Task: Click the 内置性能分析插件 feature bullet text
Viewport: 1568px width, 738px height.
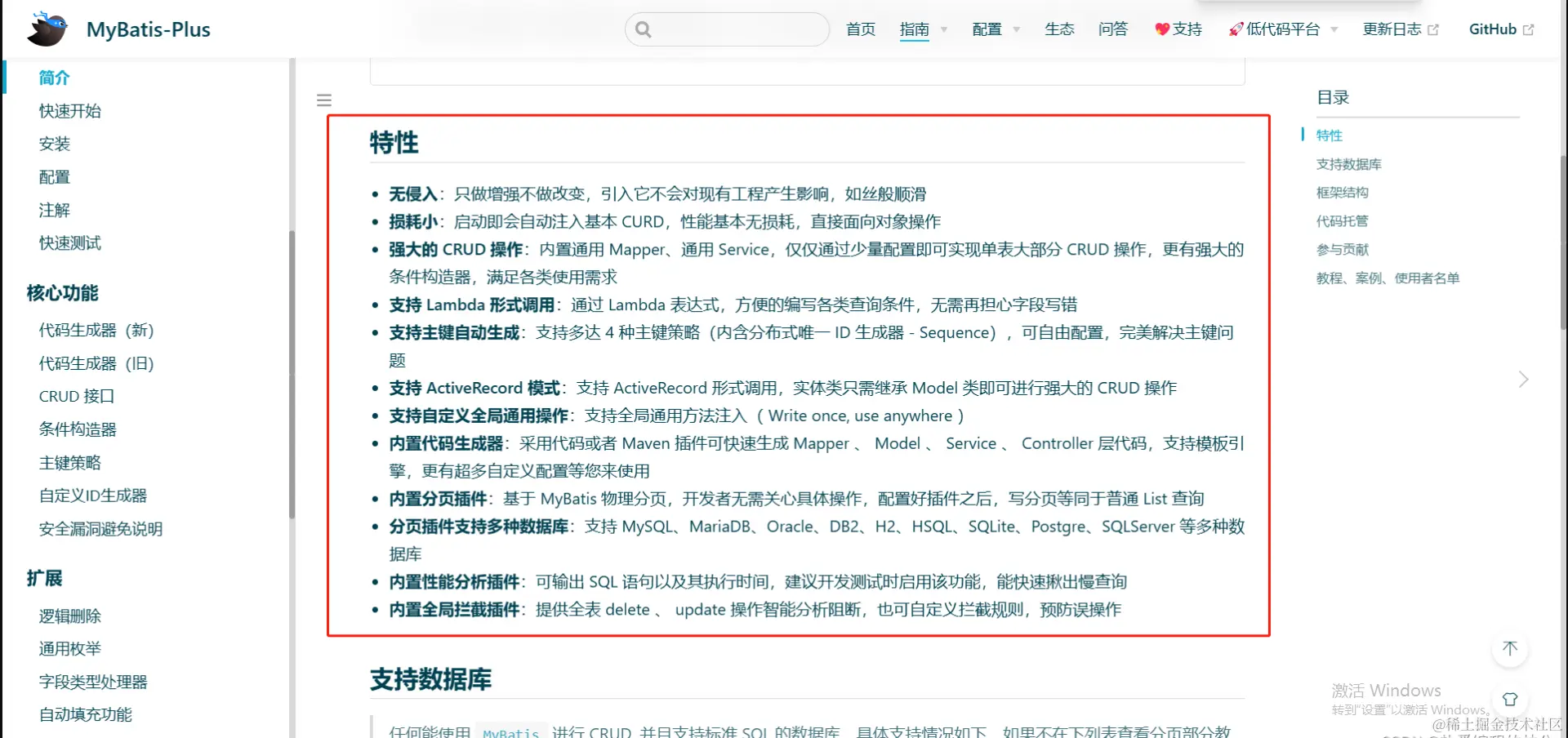Action: point(758,582)
